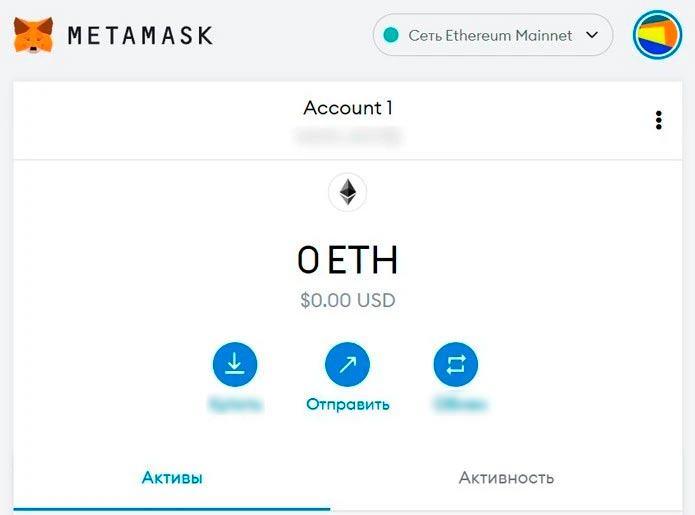Click the METAMASK wordmark text

tap(140, 36)
